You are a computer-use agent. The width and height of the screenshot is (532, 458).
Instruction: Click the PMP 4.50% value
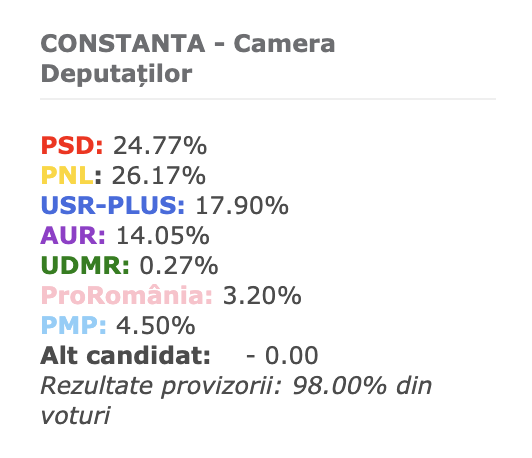(x=156, y=325)
